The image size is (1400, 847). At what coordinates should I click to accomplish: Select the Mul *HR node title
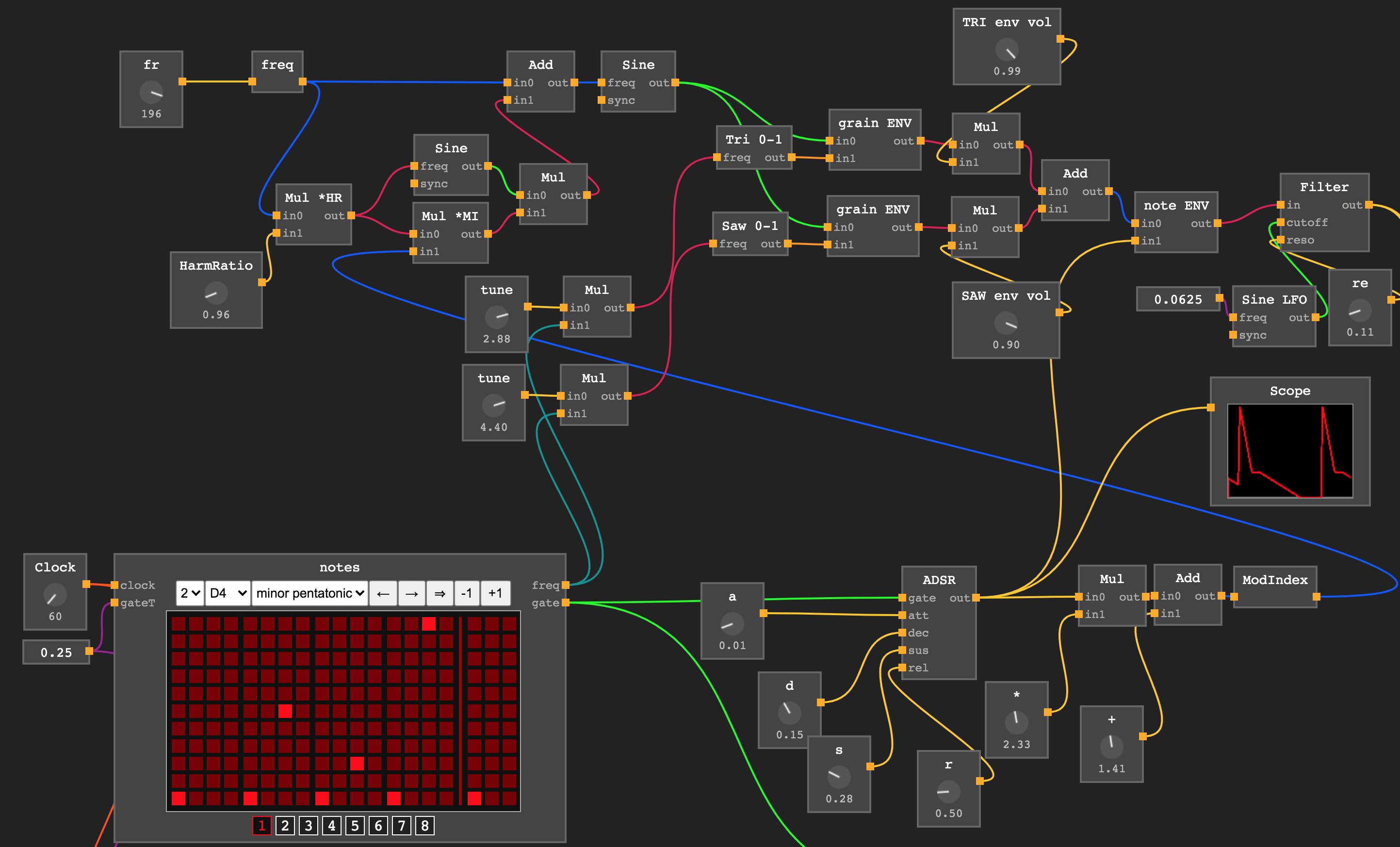pyautogui.click(x=314, y=198)
